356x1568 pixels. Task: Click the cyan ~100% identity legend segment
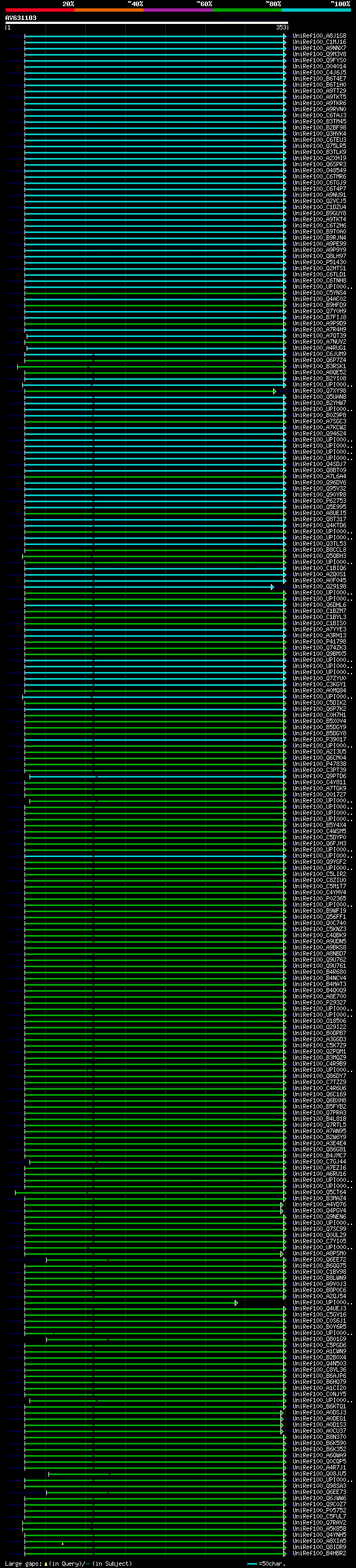point(316,10)
